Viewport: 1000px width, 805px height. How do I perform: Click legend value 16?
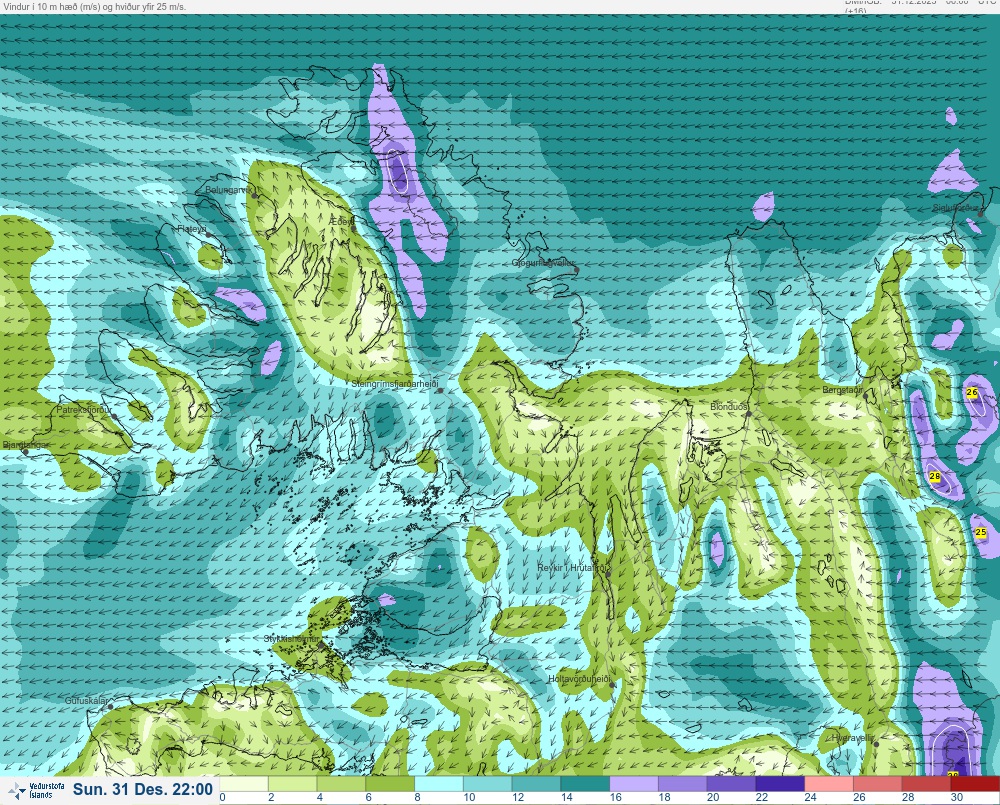[615, 797]
